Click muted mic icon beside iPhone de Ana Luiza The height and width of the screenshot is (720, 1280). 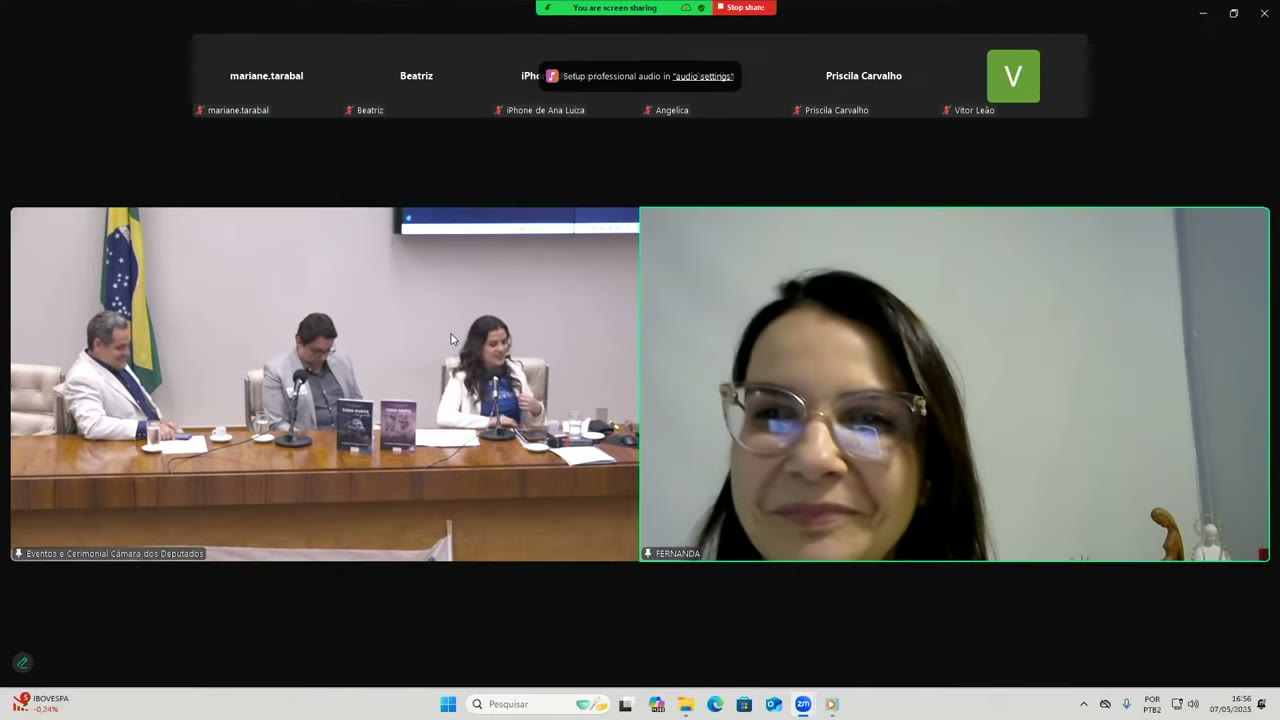(x=499, y=110)
